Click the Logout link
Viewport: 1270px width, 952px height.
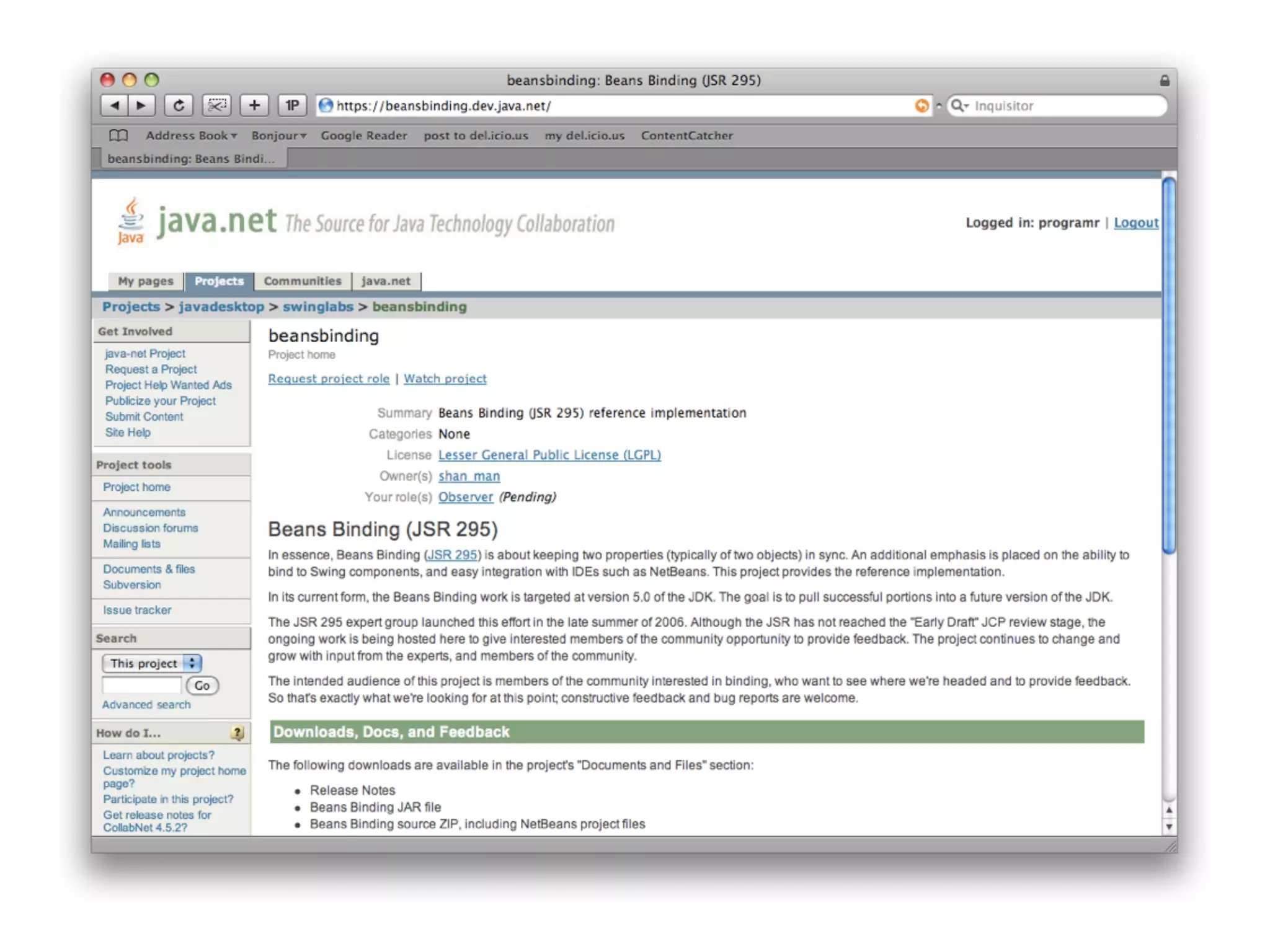click(1136, 223)
